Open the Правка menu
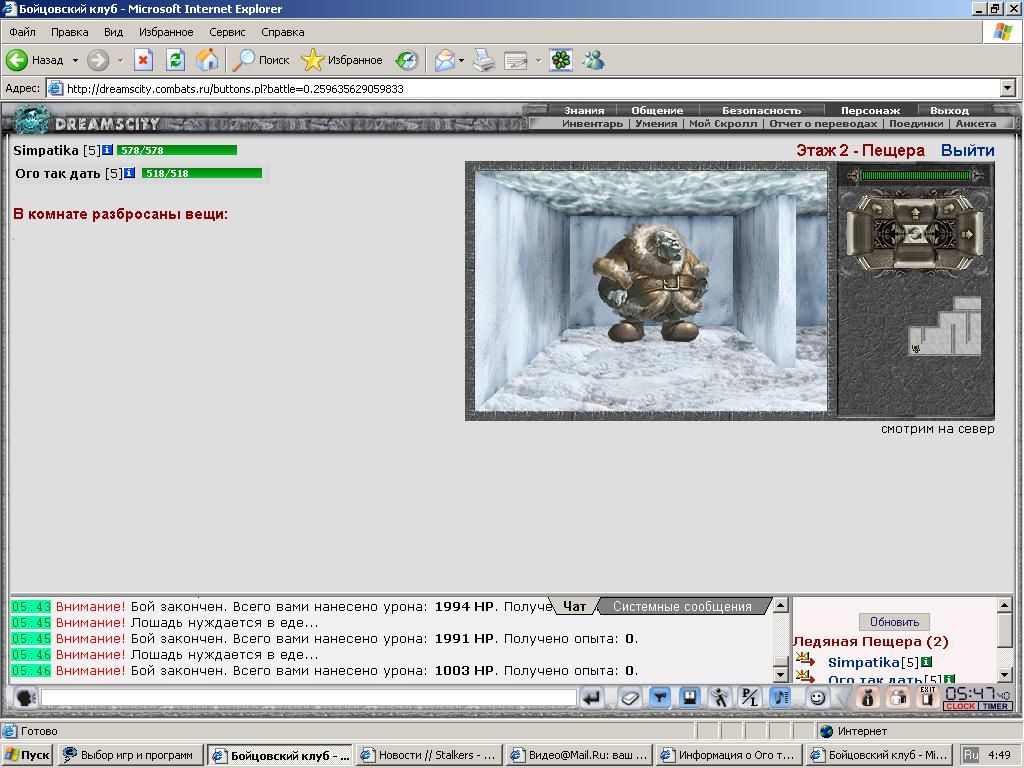This screenshot has width=1024, height=768. 69,32
